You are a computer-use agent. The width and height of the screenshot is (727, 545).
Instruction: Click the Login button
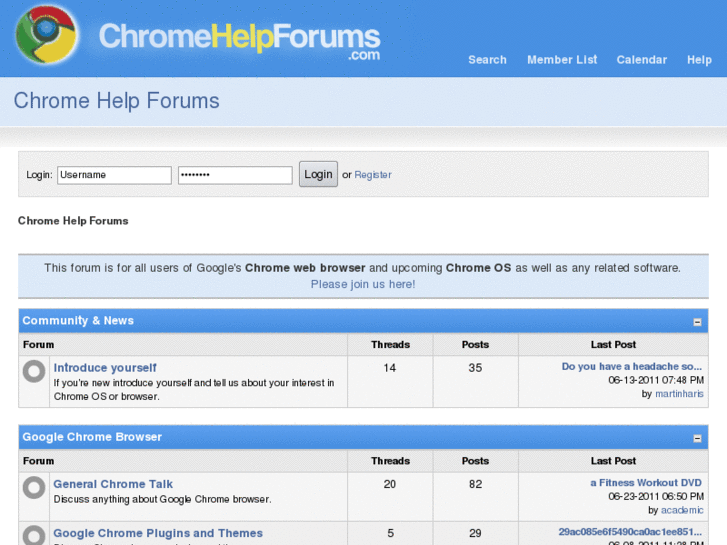coord(318,174)
